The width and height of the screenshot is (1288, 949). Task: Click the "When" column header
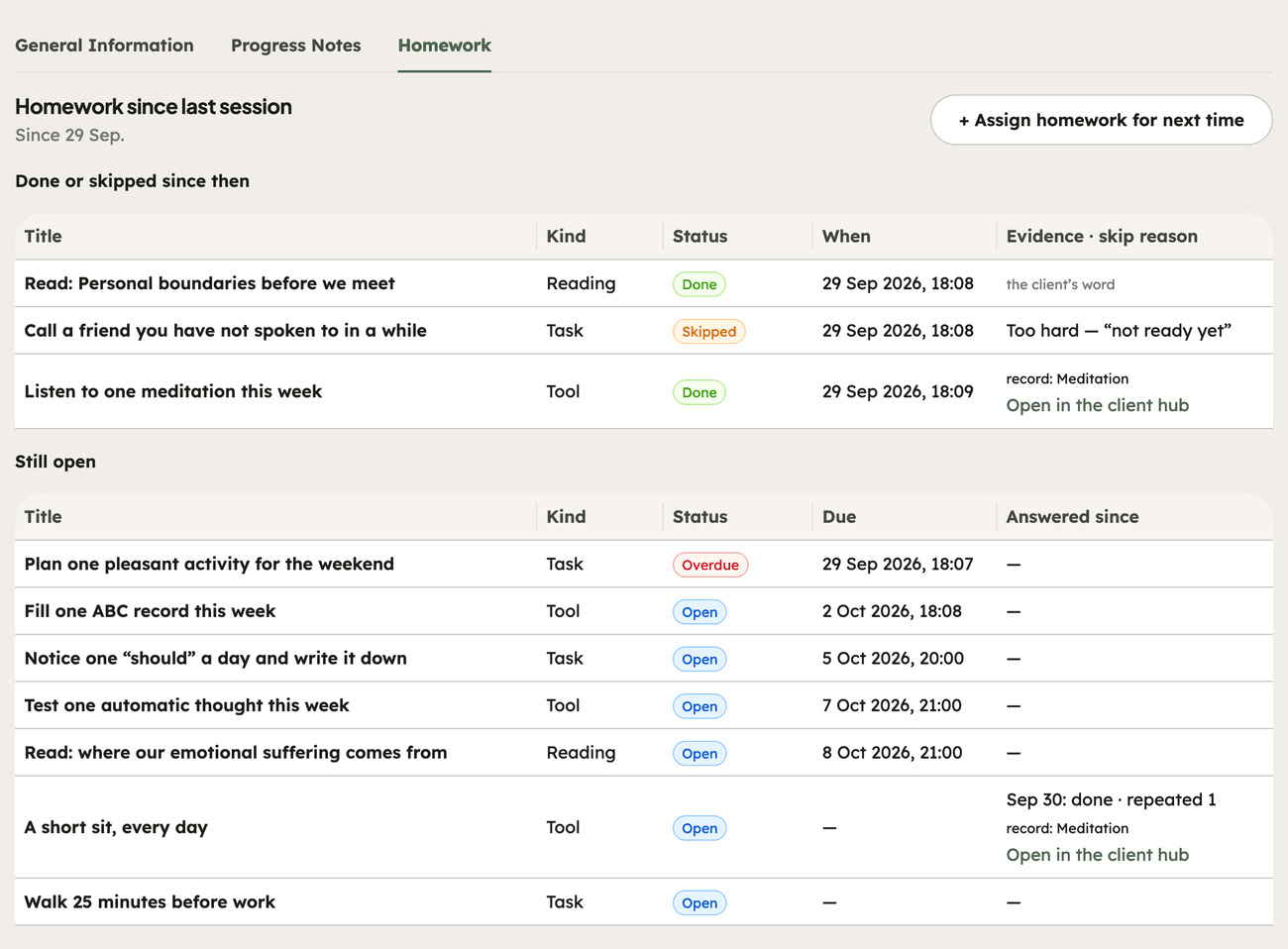tap(846, 236)
